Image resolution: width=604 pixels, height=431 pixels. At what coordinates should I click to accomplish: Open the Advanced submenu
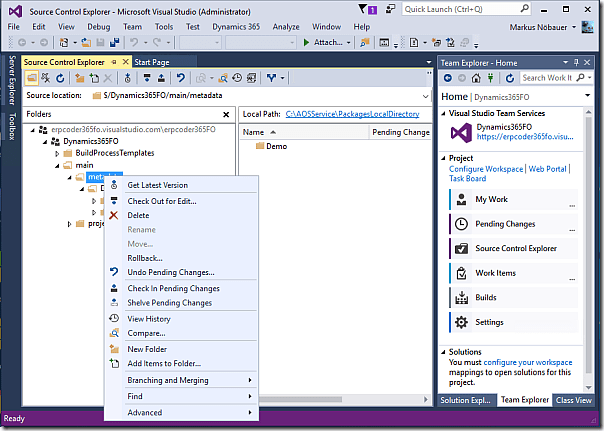click(x=181, y=413)
